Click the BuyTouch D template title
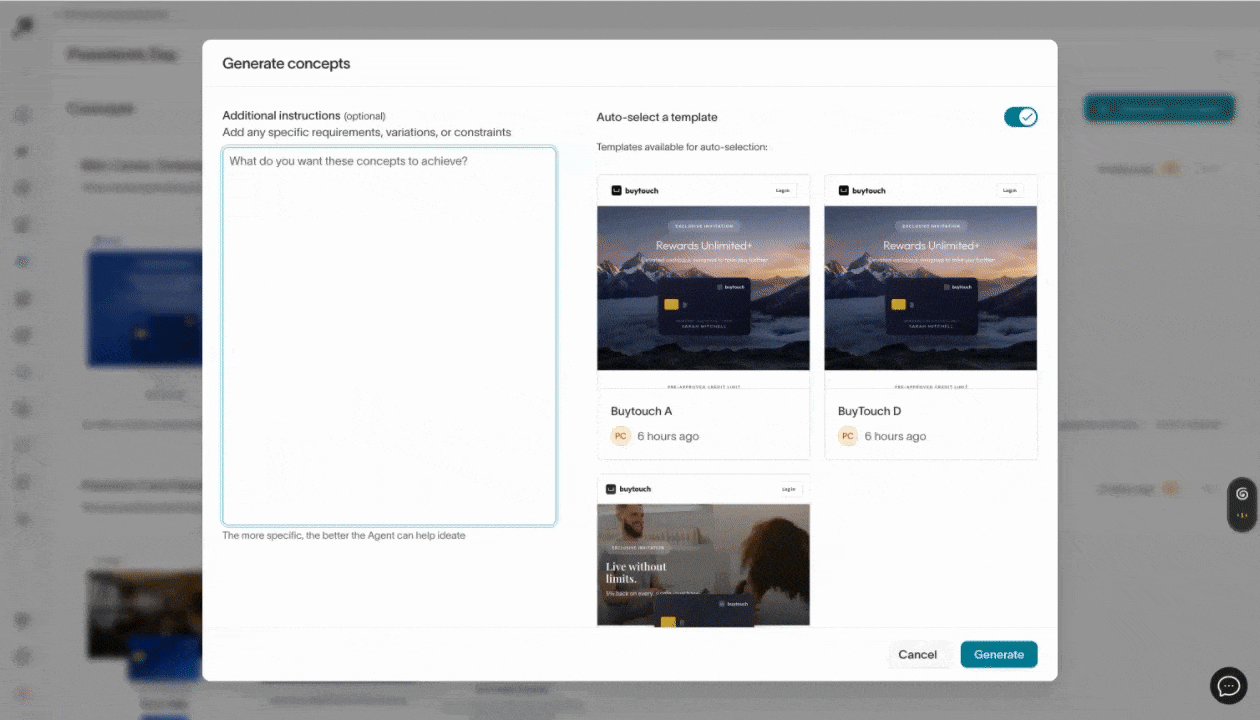This screenshot has height=720, width=1260. 869,411
